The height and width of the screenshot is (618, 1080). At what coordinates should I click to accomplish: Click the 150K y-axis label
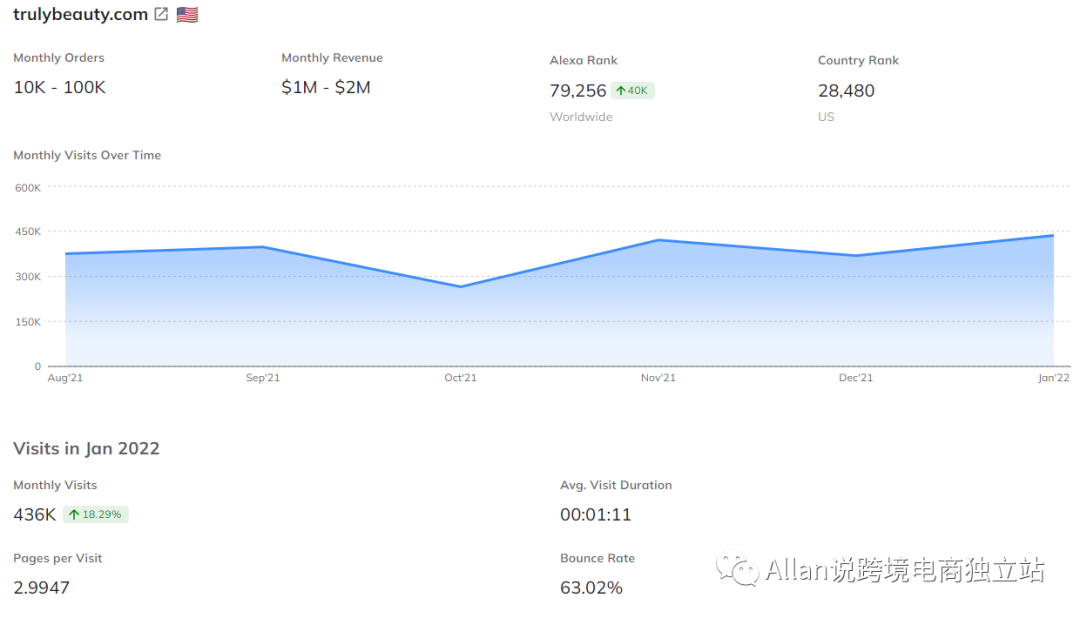(x=28, y=322)
